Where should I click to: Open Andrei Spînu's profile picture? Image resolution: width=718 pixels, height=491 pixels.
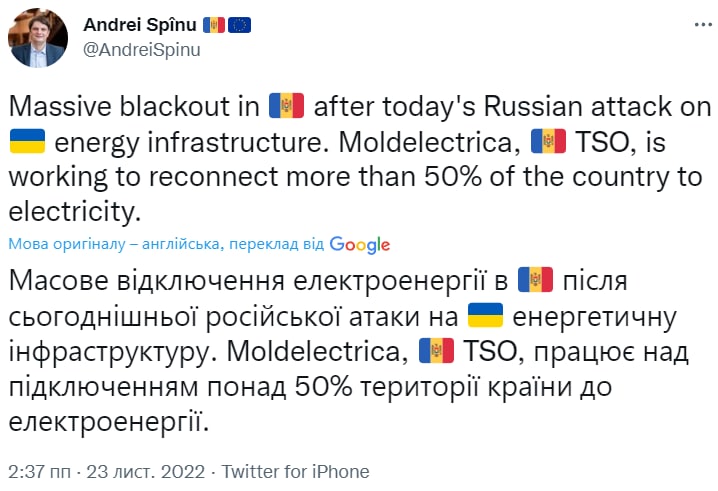coord(38,37)
